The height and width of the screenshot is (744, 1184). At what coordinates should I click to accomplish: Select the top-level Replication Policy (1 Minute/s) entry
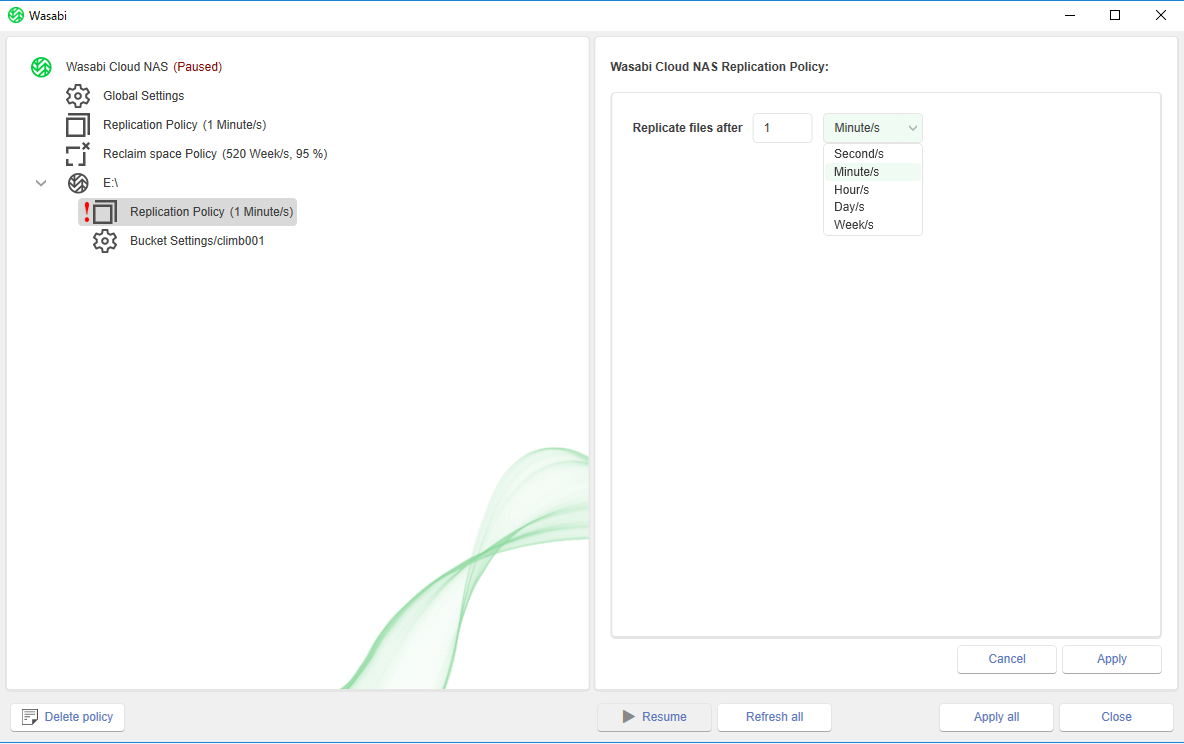tap(184, 125)
